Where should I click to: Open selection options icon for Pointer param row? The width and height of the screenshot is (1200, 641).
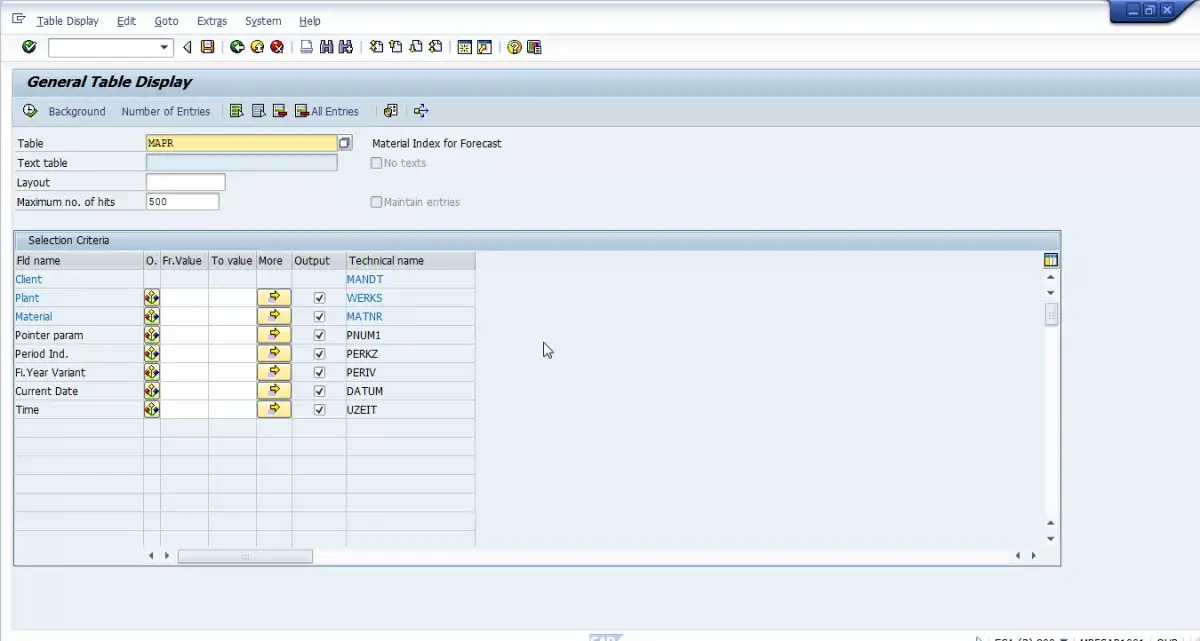coord(152,335)
